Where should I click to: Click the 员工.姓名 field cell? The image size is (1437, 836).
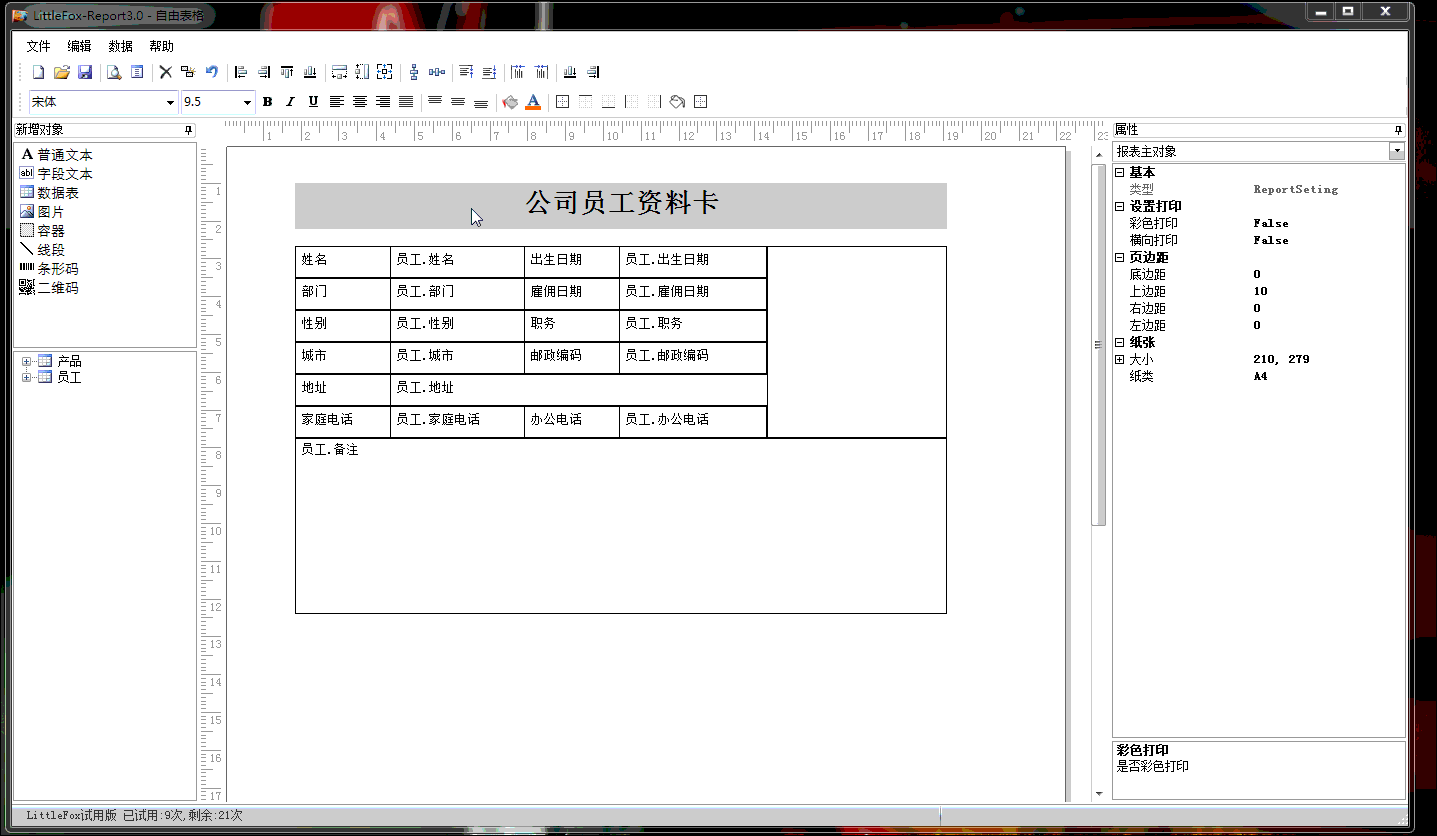tap(457, 260)
